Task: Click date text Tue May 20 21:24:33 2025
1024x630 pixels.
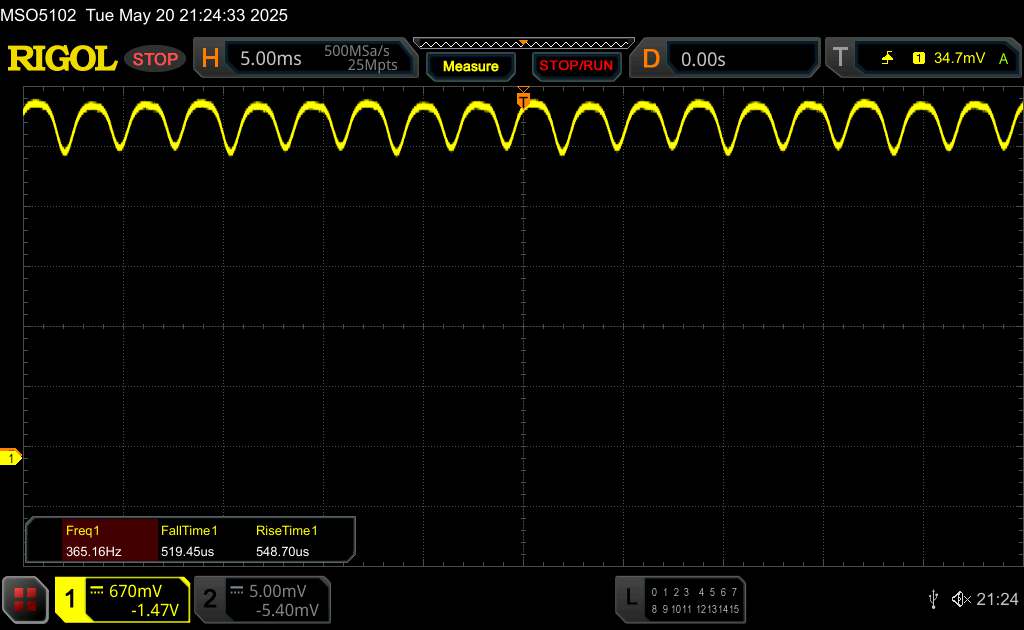Action: 187,15
